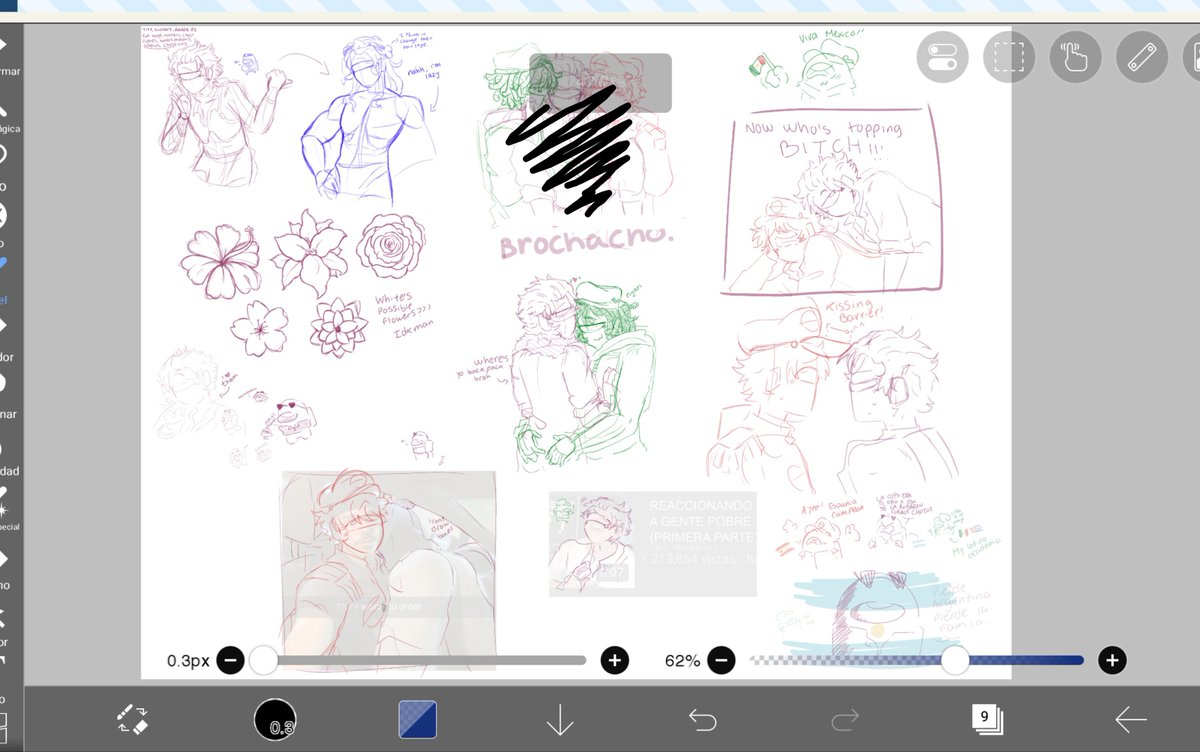Decrease opacity with the minus button

(x=721, y=660)
